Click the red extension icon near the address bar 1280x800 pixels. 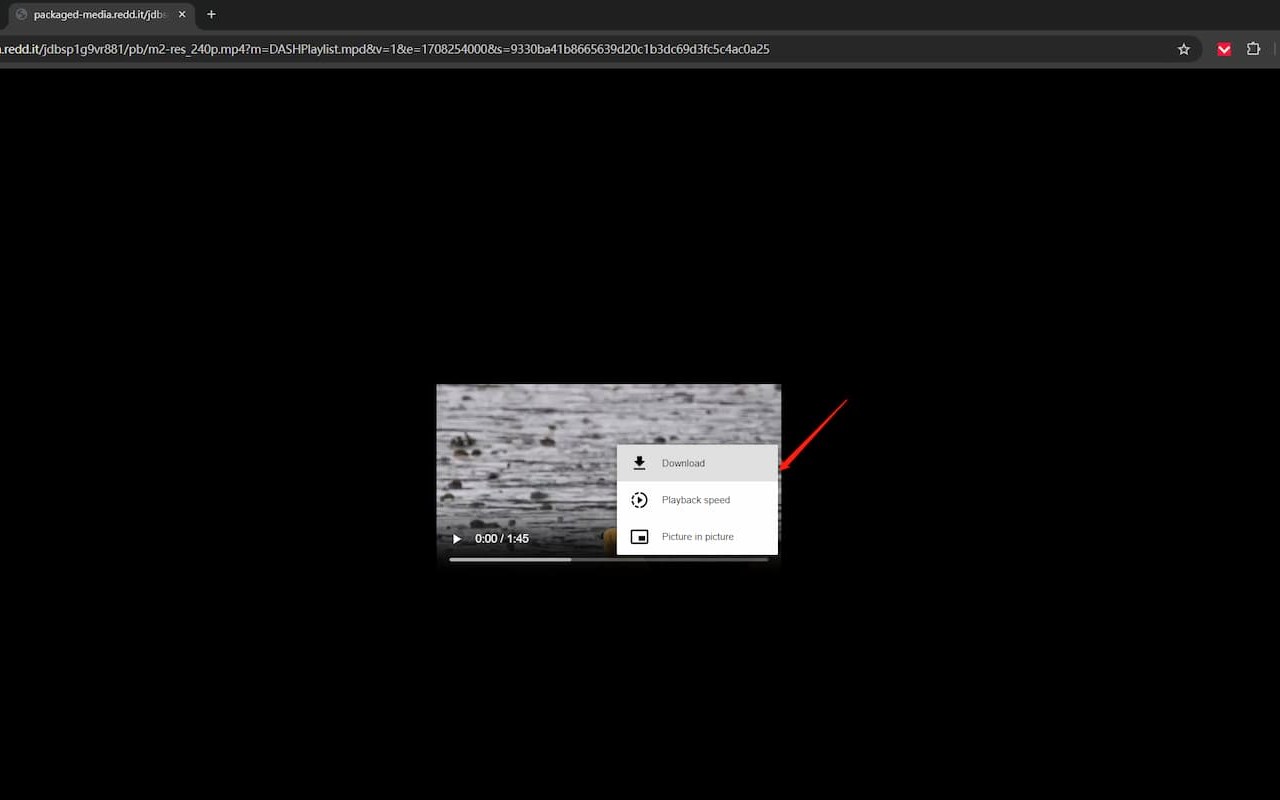click(1223, 48)
